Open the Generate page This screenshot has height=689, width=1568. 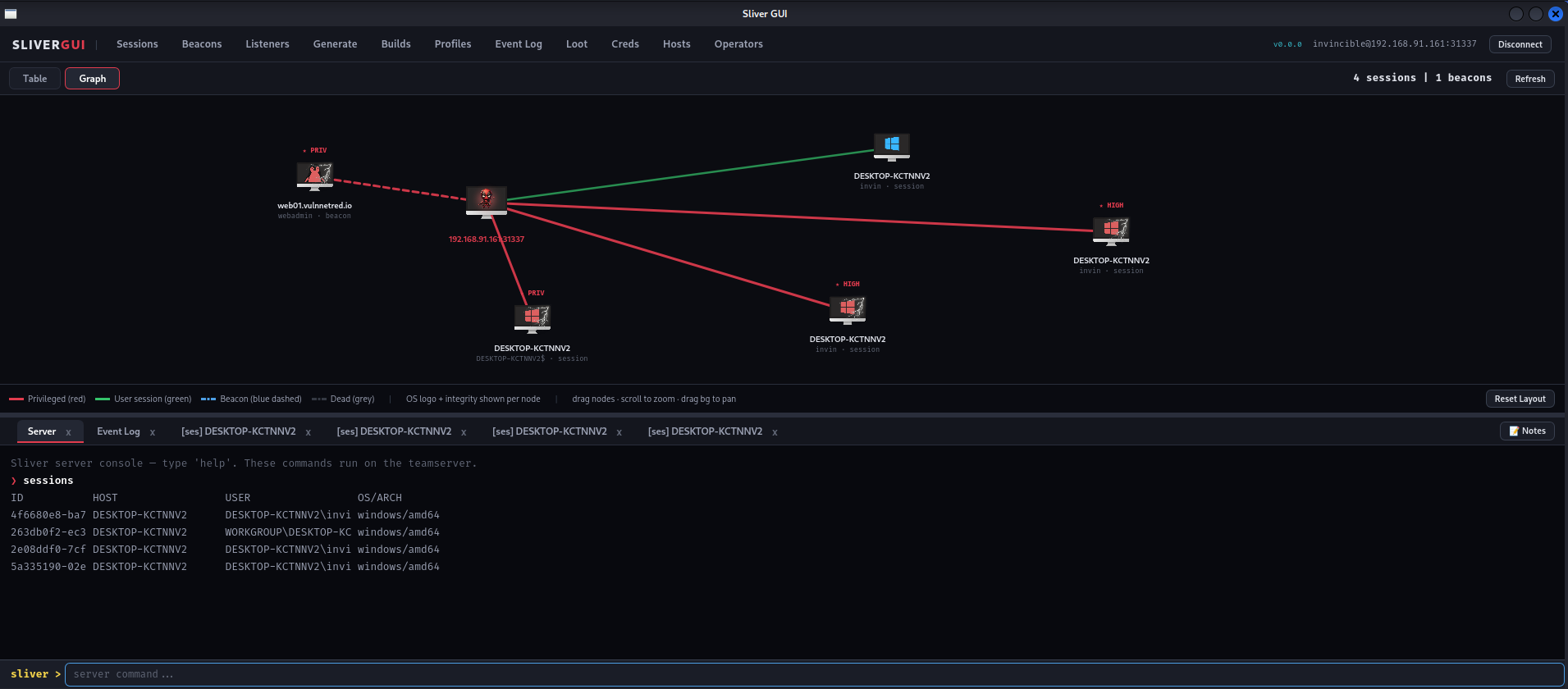[x=335, y=44]
